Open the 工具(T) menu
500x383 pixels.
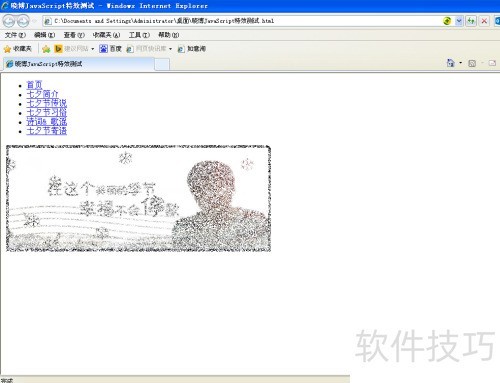[x=139, y=35]
